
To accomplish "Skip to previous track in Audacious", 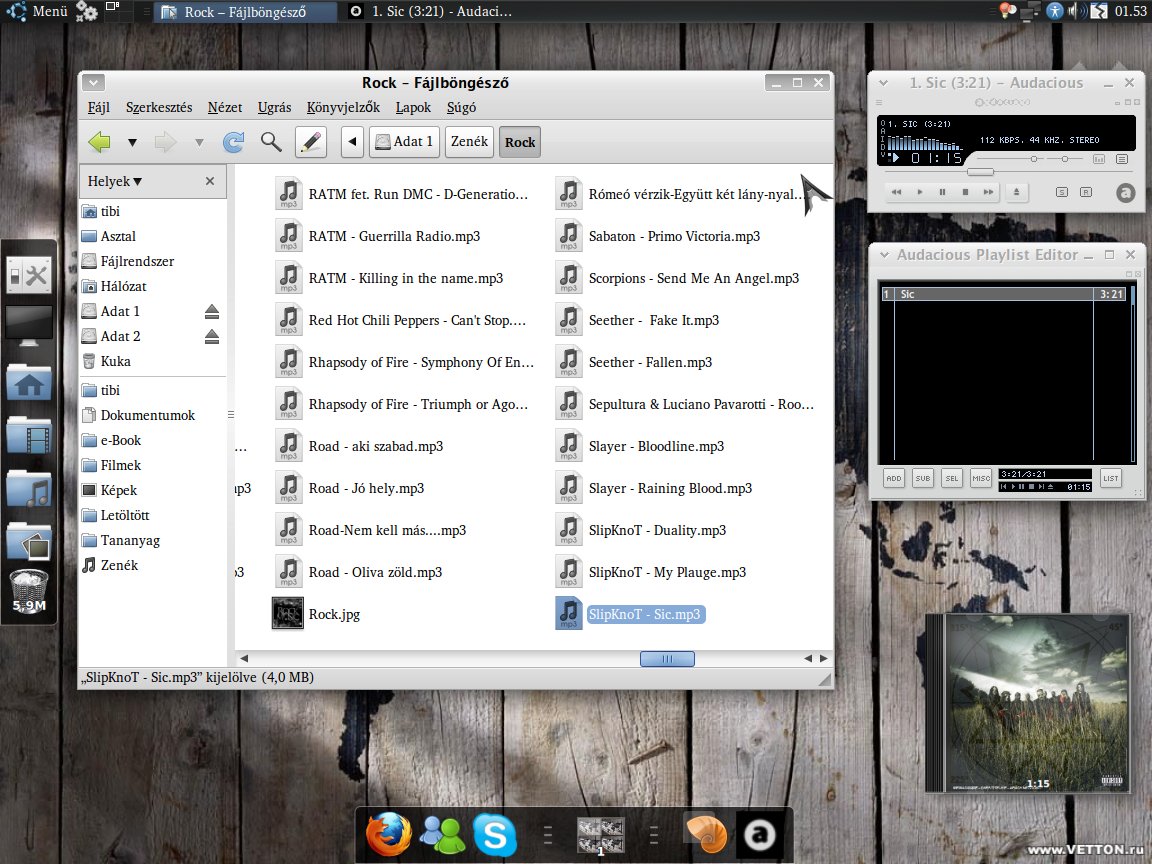I will tap(896, 192).
